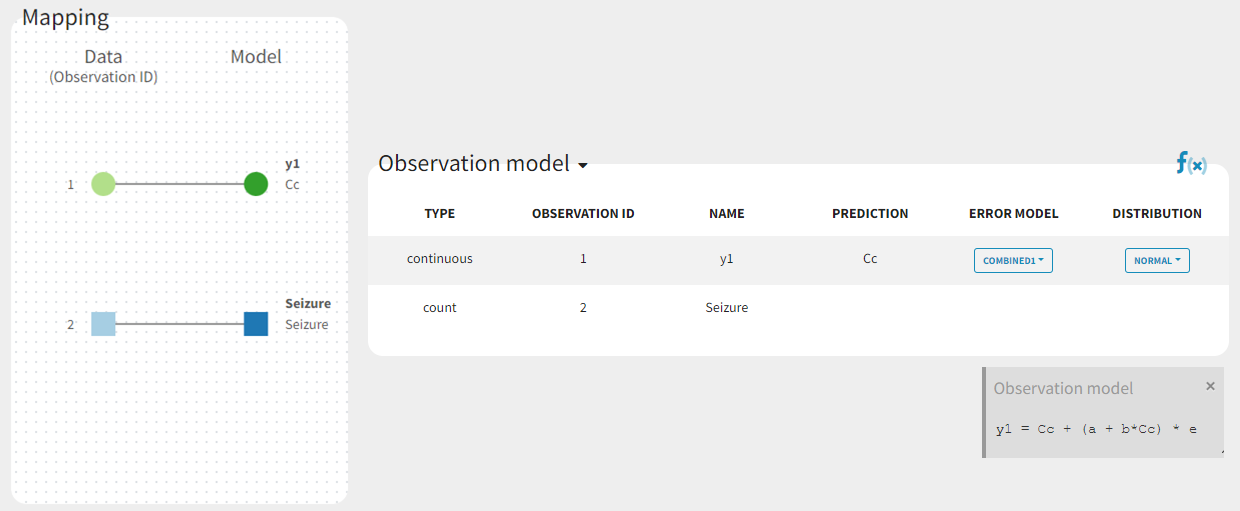Click the Seizure model label in Mapping
Image resolution: width=1240 pixels, height=511 pixels.
[x=306, y=325]
